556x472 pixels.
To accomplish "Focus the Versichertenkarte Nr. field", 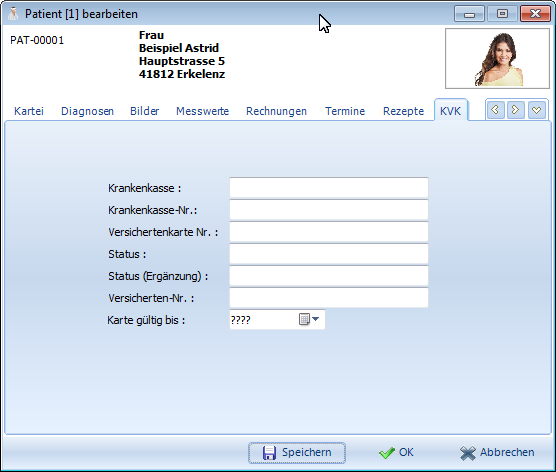I will [329, 232].
